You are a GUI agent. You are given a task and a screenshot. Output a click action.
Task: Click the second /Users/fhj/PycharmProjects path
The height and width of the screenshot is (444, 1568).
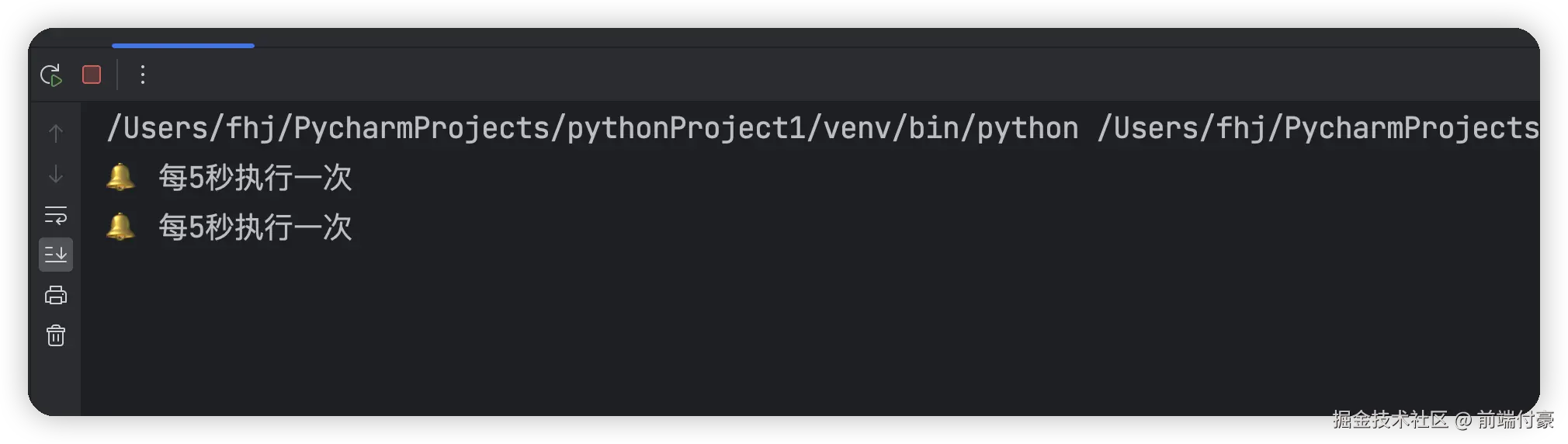tap(1317, 128)
